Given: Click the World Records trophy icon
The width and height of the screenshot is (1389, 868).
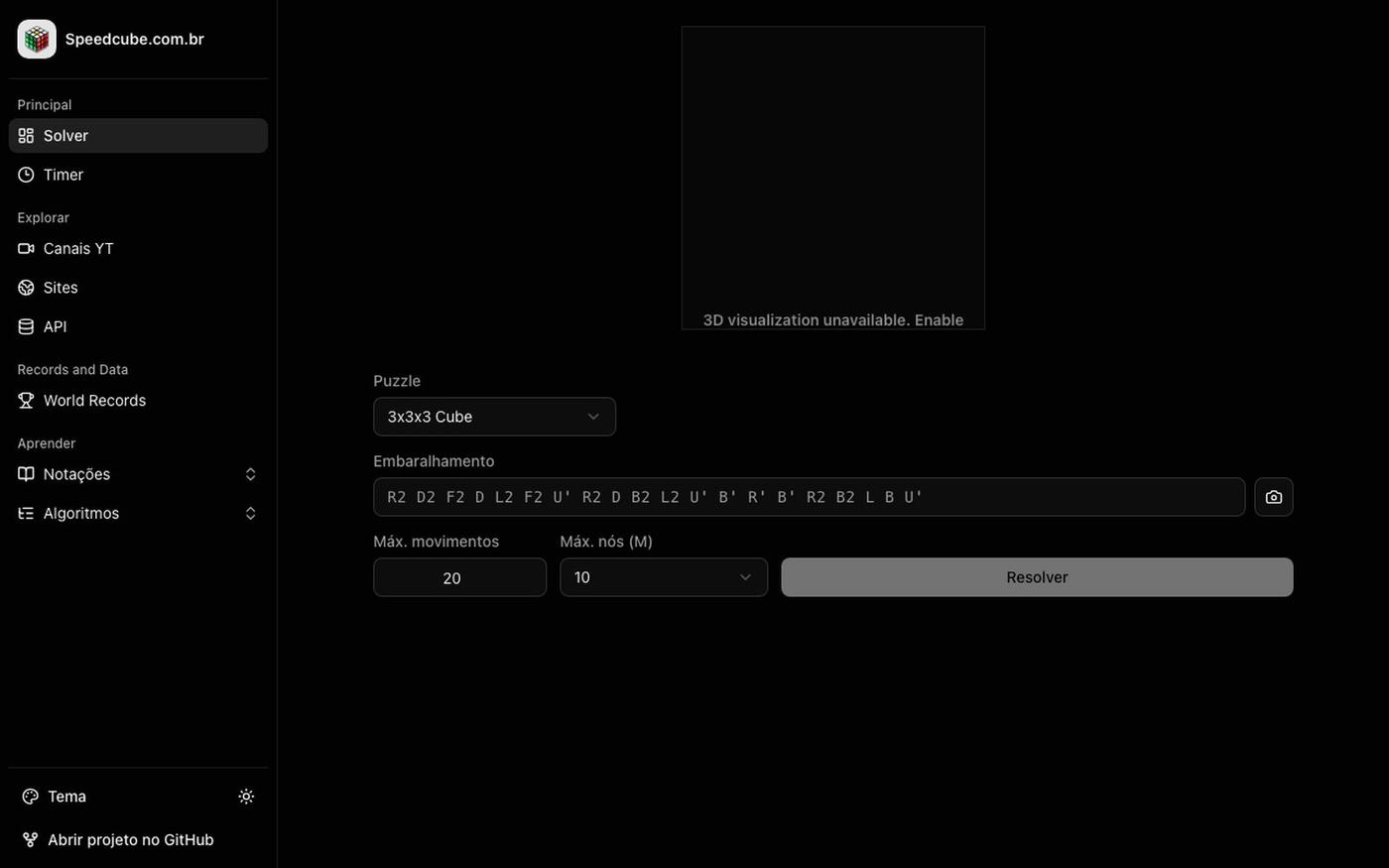Looking at the screenshot, I should coord(26,401).
